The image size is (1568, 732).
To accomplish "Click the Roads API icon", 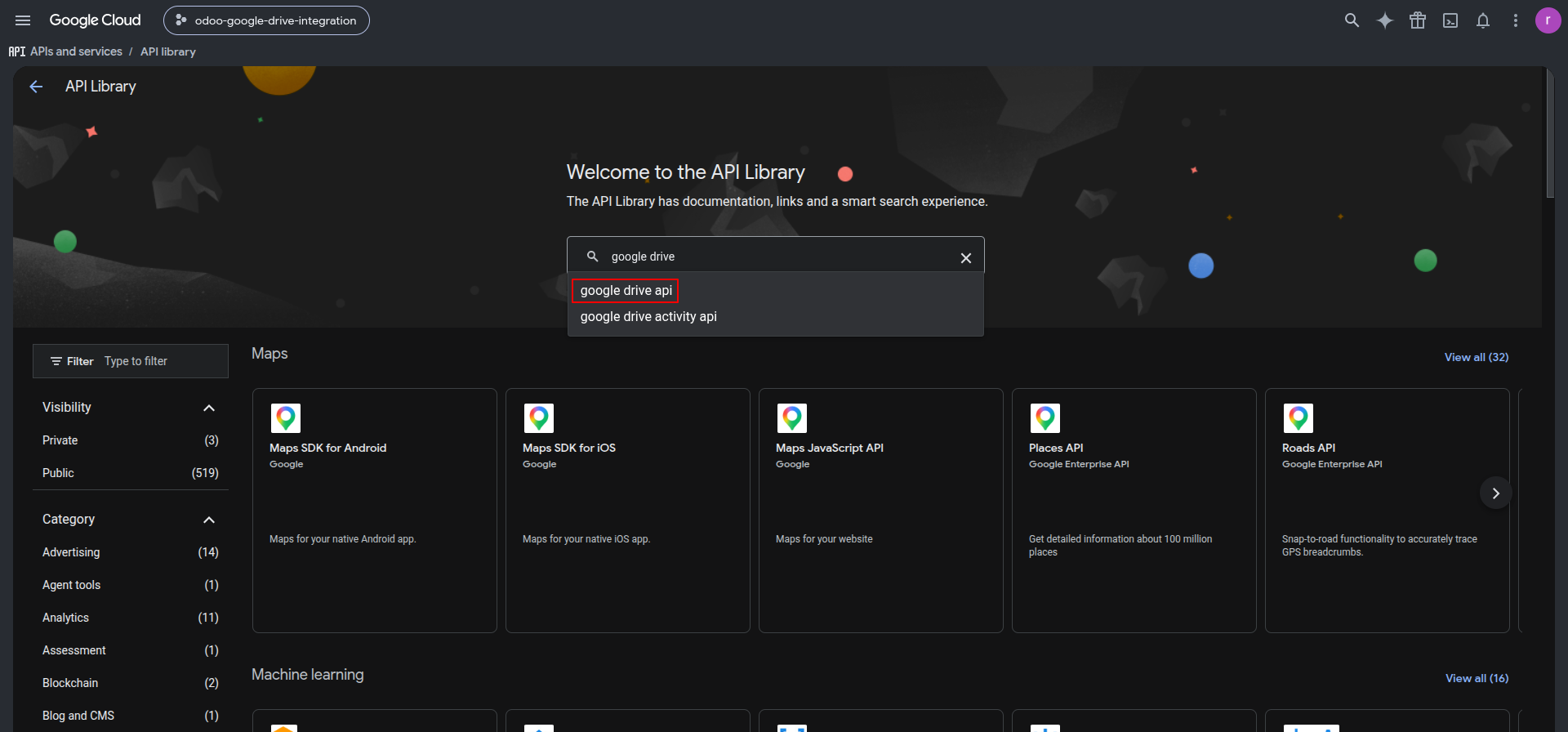I will coord(1298,418).
